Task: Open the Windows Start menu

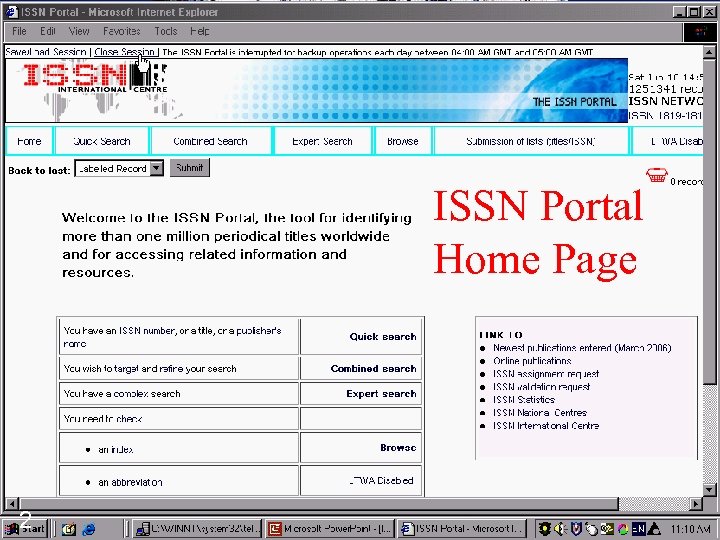Action: click(x=26, y=529)
